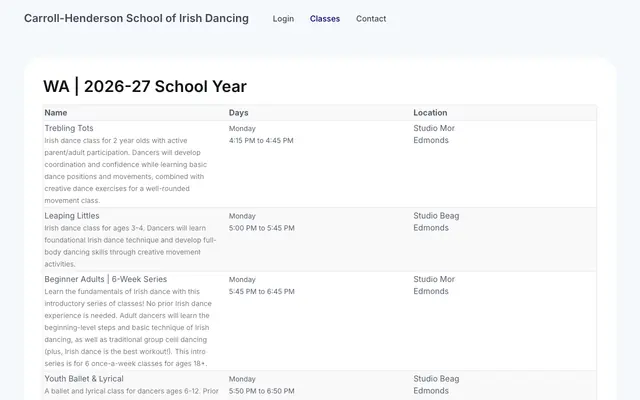
Task: Select the Trebling Tots class name
Action: [69, 128]
